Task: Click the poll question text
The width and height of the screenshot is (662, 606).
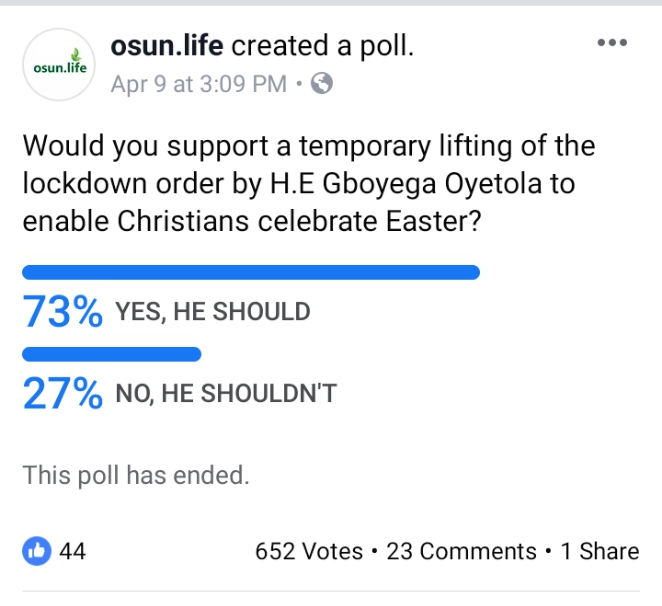Action: [309, 183]
